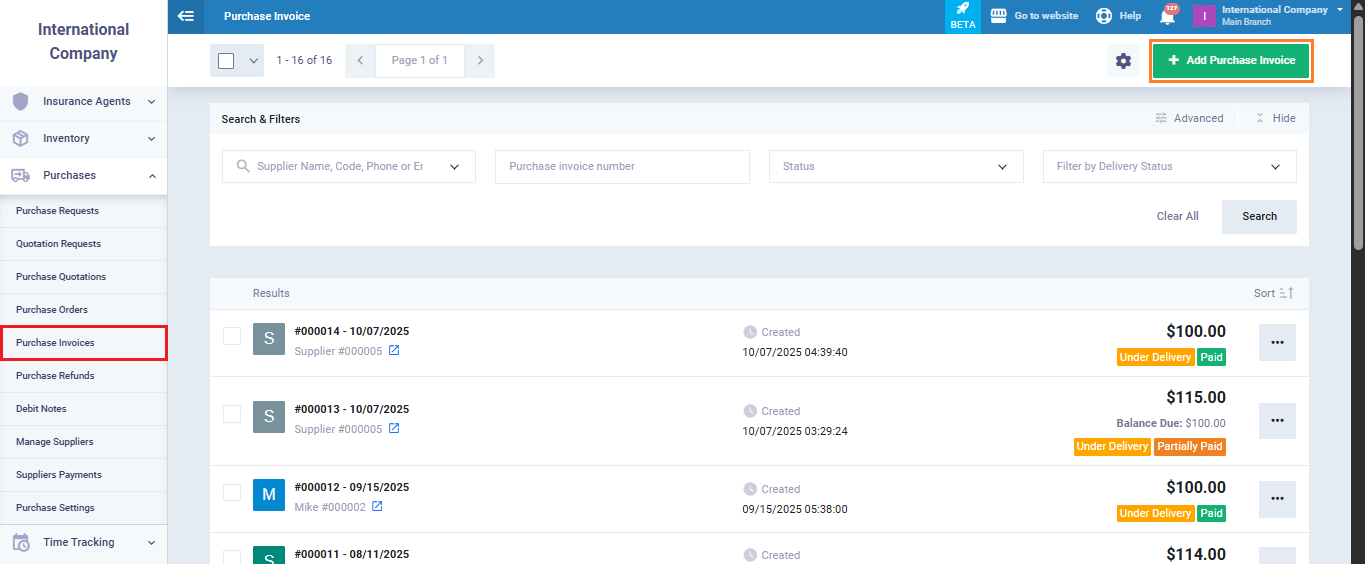Viewport: 1365px width, 564px height.
Task: Open Purchase Refunds in sidebar menu
Action: [x=56, y=376]
